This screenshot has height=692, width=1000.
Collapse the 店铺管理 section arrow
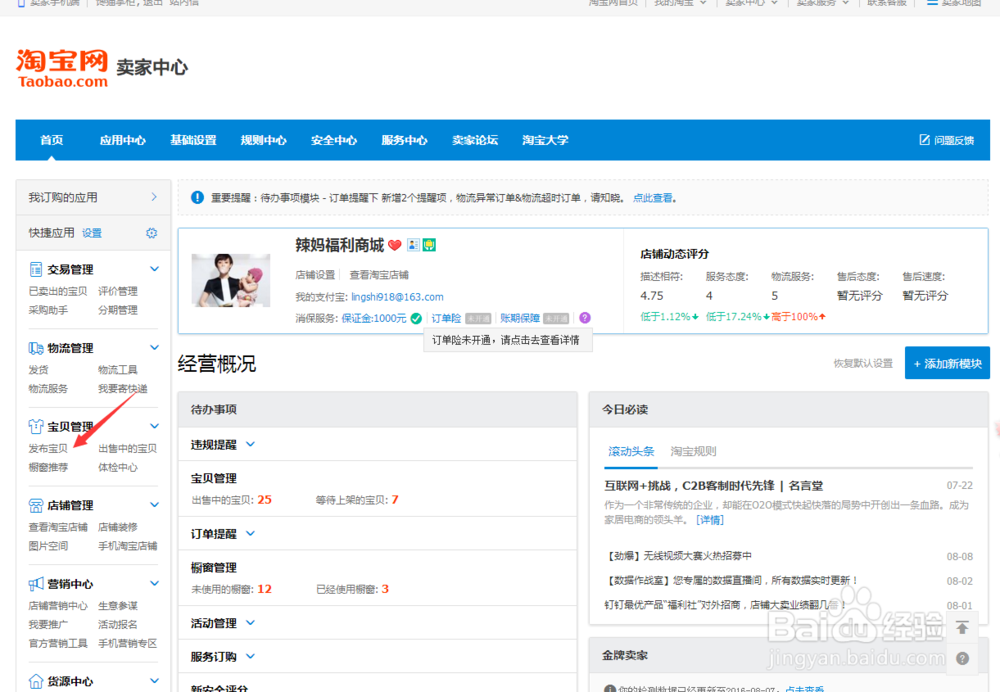pos(154,504)
